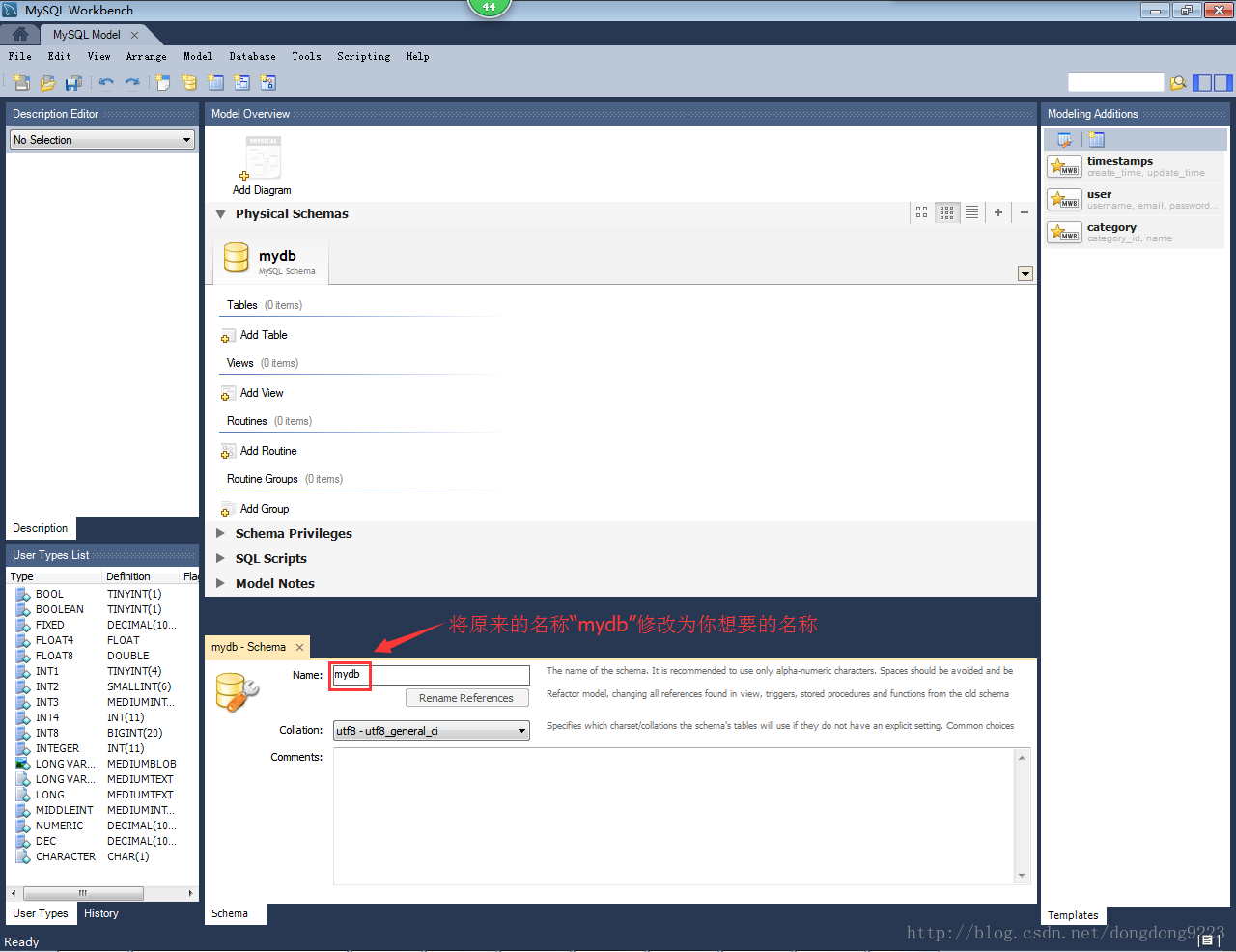Click the Add Routine item
Screen dimensions: 1236x952
260,451
